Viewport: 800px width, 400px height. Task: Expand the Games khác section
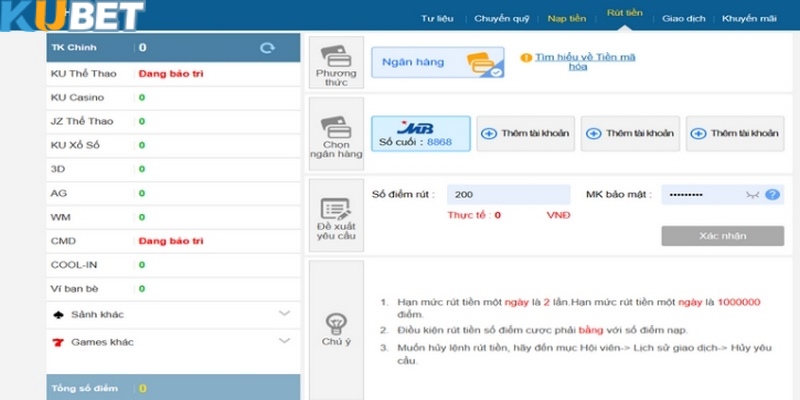pyautogui.click(x=284, y=342)
